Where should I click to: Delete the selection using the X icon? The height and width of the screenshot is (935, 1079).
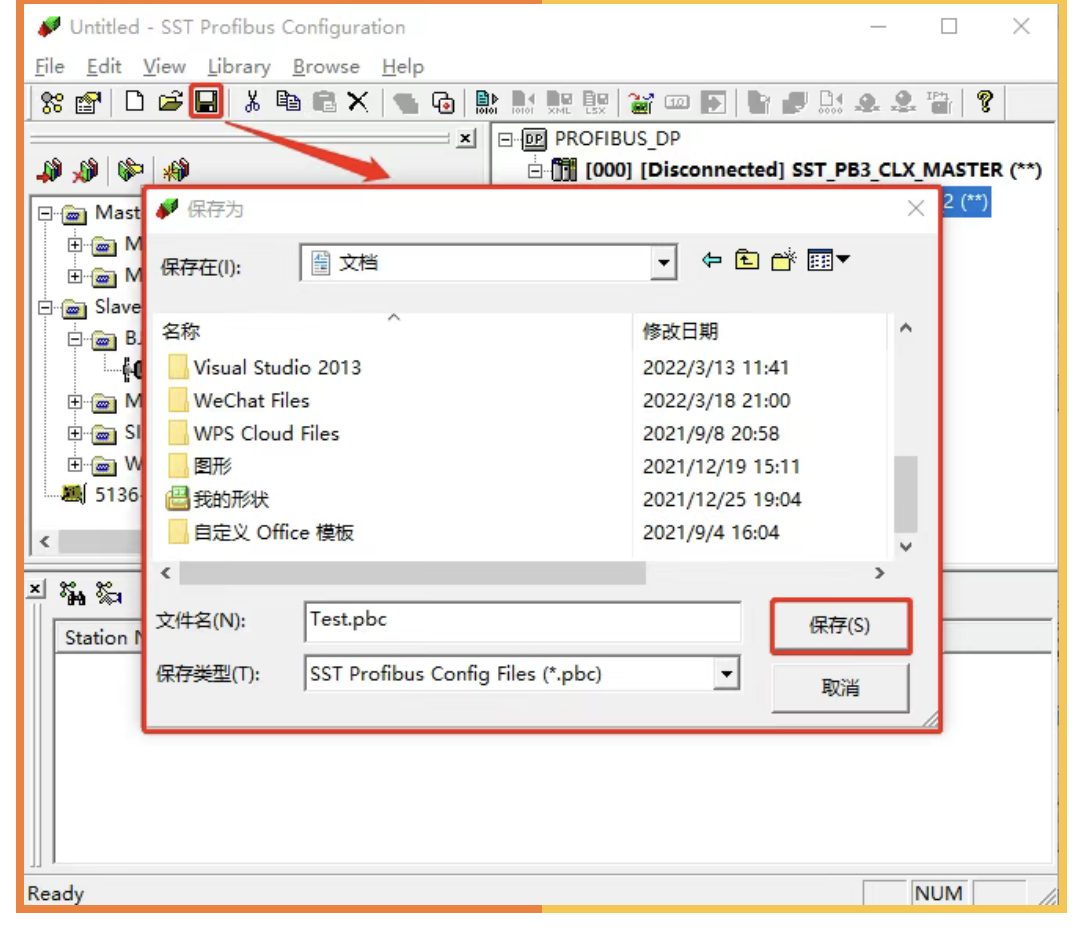coord(358,101)
